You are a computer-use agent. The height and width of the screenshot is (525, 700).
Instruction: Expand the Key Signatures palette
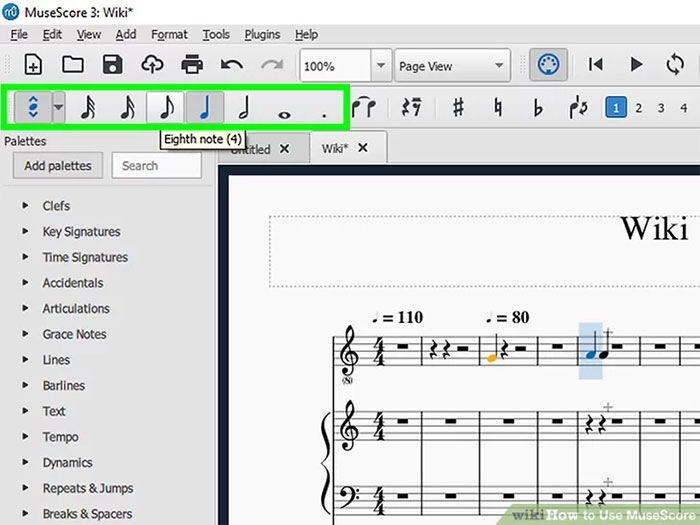[80, 231]
